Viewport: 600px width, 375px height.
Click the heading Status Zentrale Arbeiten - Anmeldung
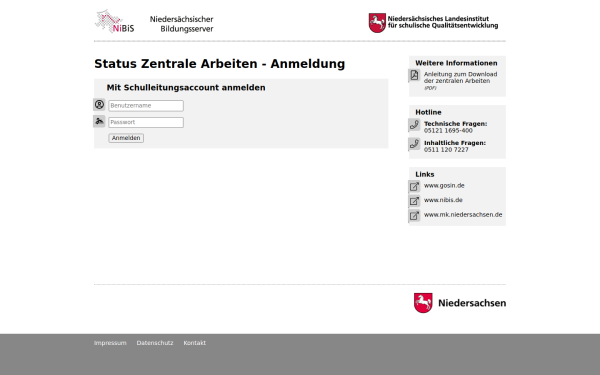click(x=220, y=64)
